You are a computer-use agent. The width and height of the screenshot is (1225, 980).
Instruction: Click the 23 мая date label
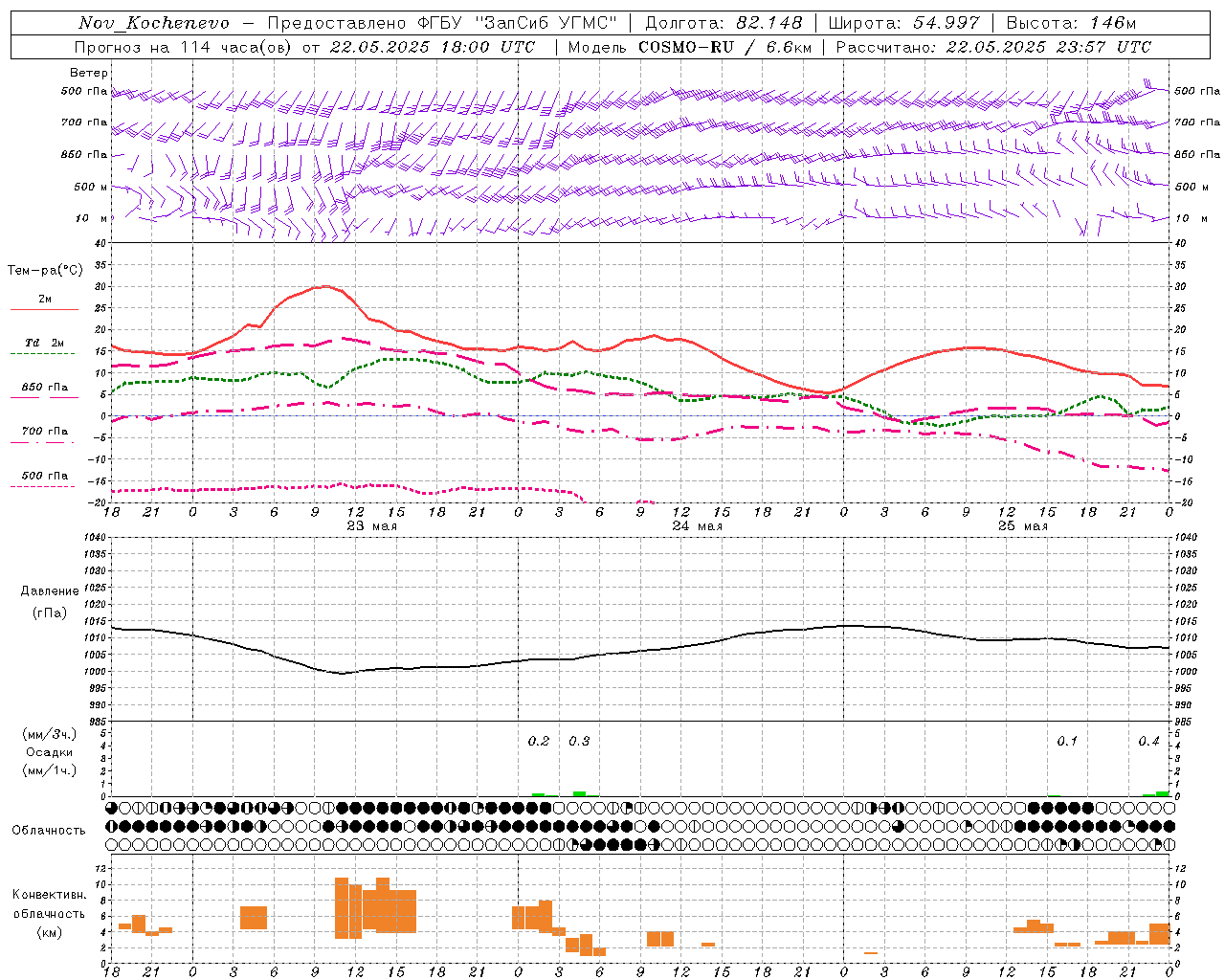(x=371, y=526)
